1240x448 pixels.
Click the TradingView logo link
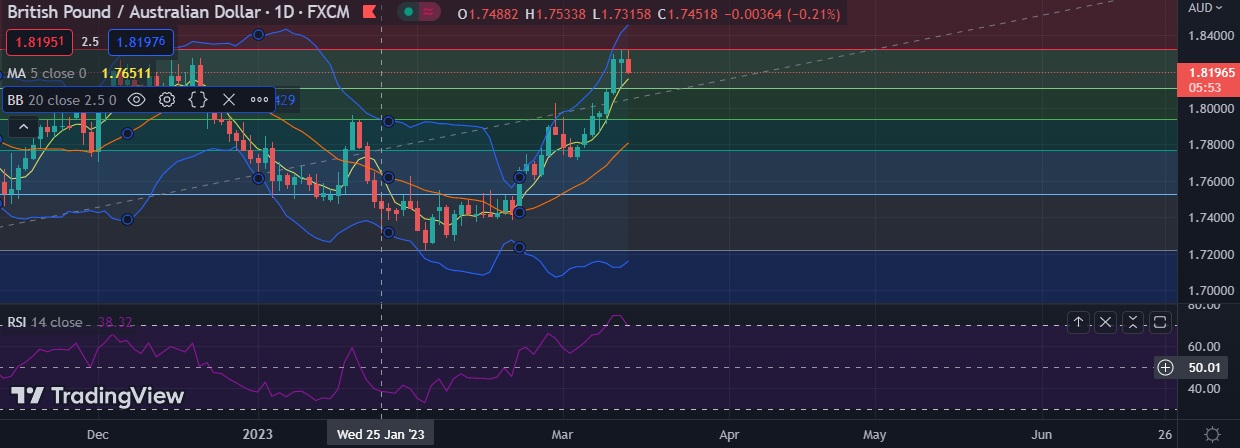point(98,396)
